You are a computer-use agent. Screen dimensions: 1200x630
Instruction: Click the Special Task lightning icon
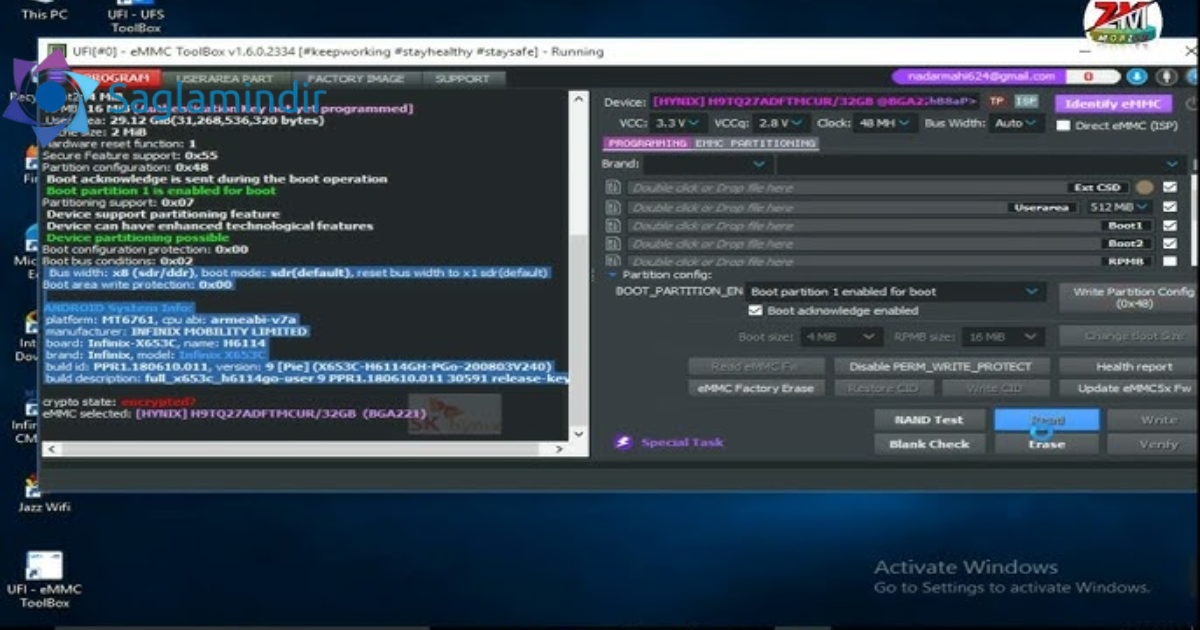point(623,442)
